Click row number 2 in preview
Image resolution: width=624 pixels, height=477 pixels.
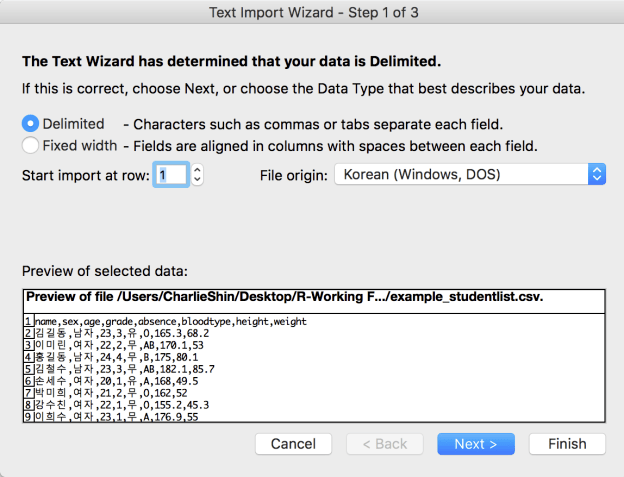click(x=28, y=333)
